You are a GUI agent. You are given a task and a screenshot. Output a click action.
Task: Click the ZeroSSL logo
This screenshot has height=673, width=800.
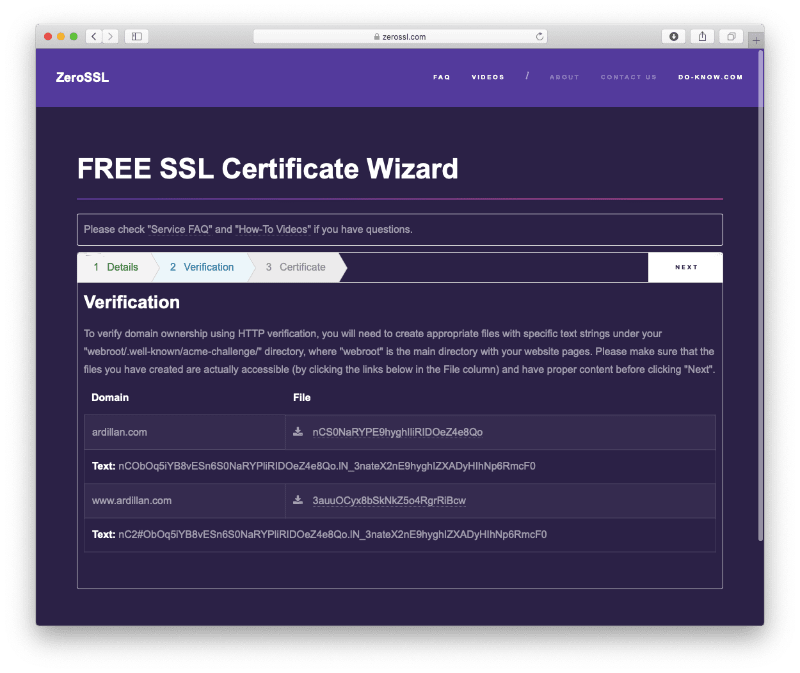(x=82, y=77)
